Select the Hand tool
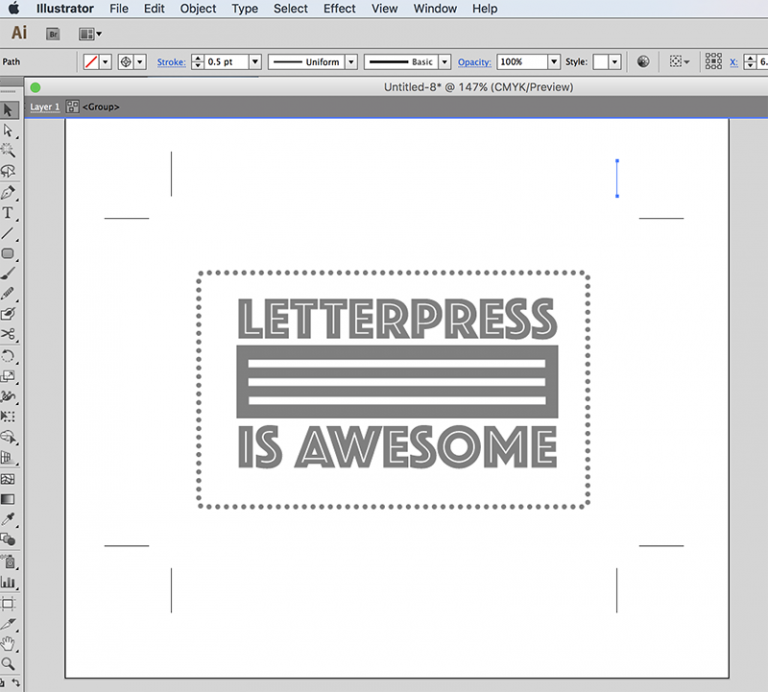Screen dimensions: 768x692 (8, 644)
